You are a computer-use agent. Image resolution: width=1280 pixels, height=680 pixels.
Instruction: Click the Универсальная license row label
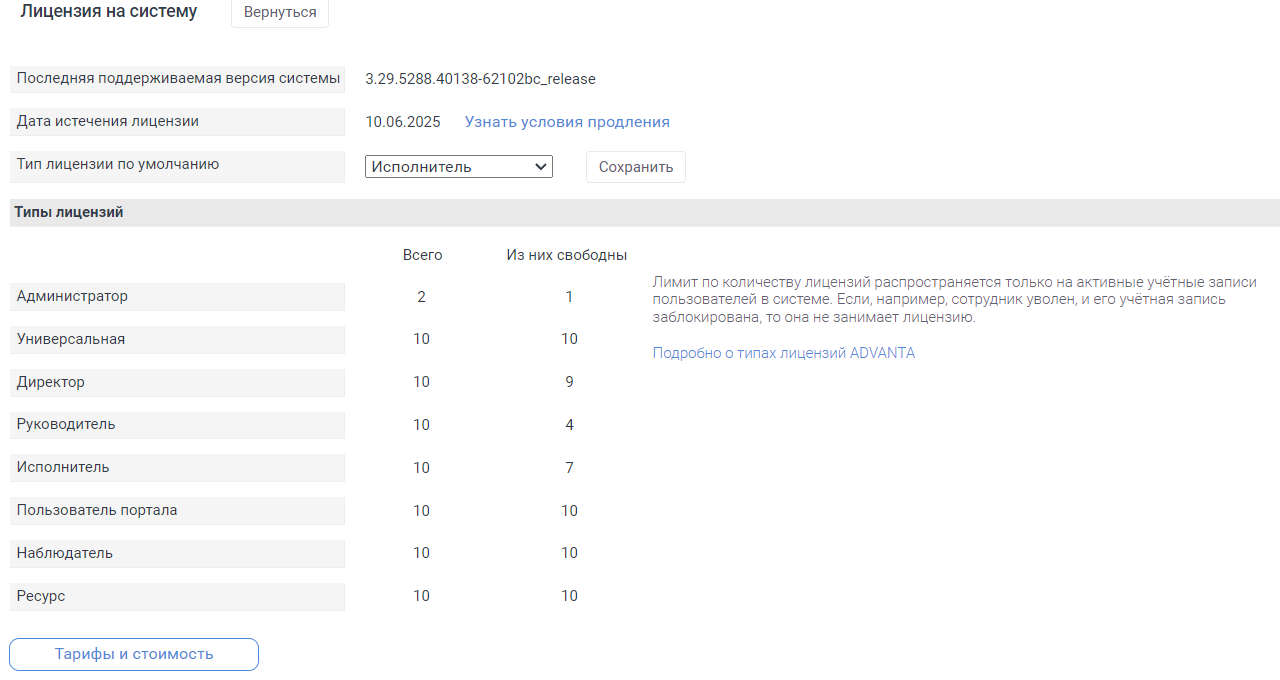(x=71, y=339)
